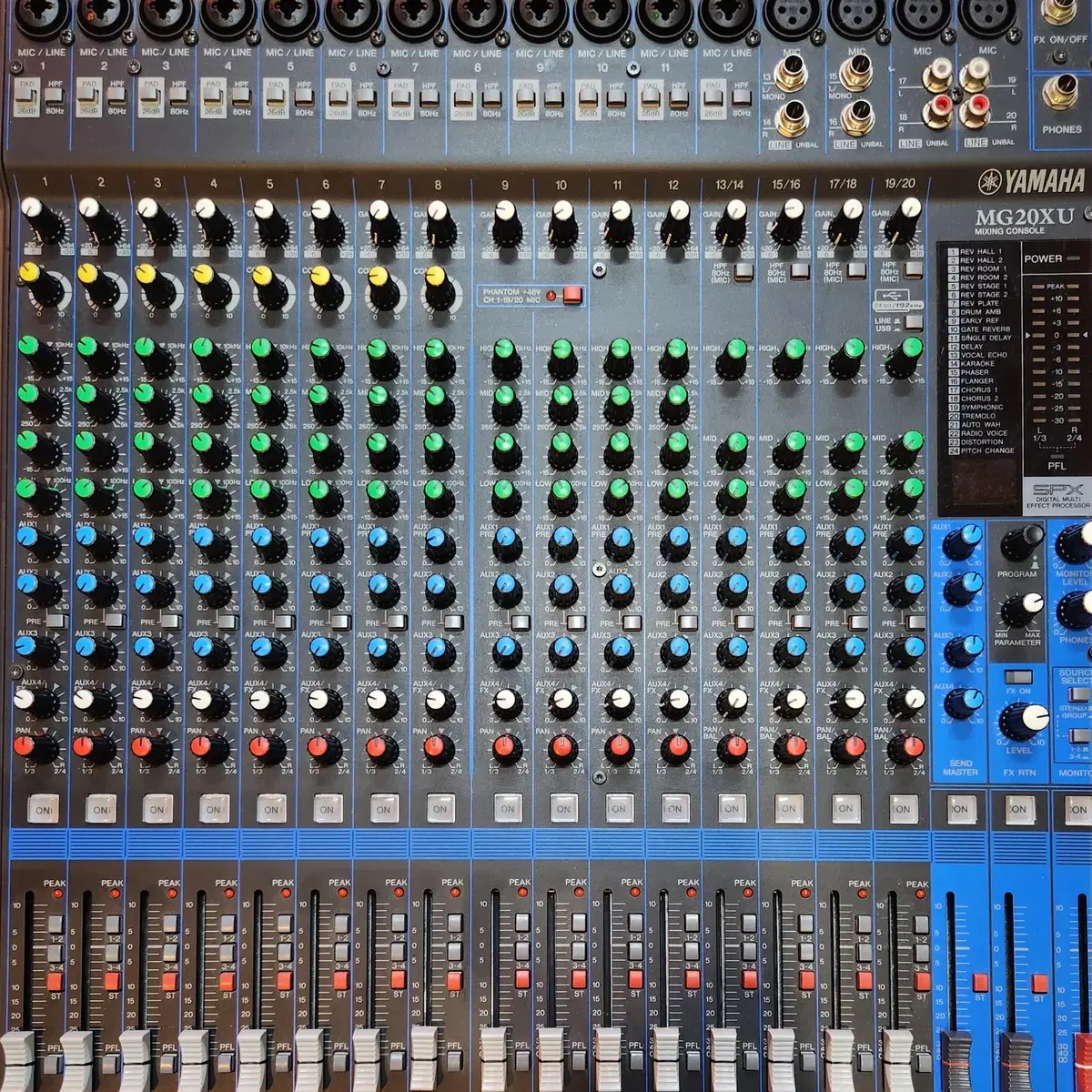The image size is (1092, 1092).
Task: Toggle the top HPF 80Hz switch on channel 5
Action: [305, 97]
